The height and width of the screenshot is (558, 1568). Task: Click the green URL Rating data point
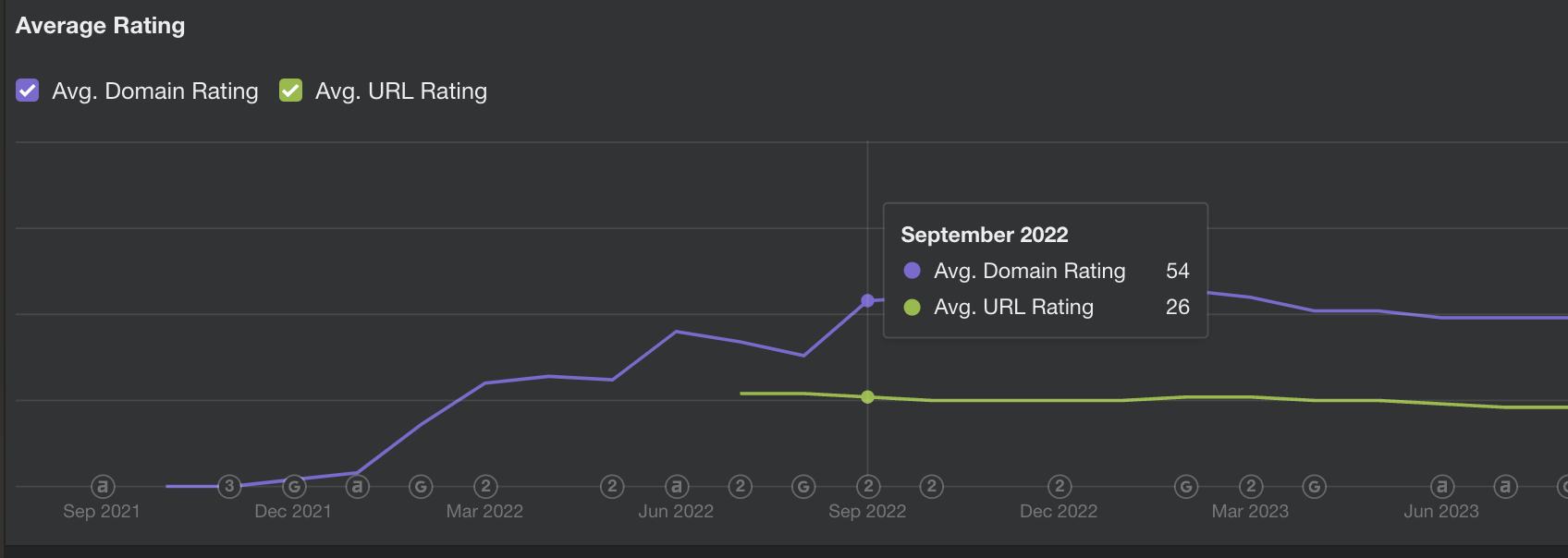[867, 397]
